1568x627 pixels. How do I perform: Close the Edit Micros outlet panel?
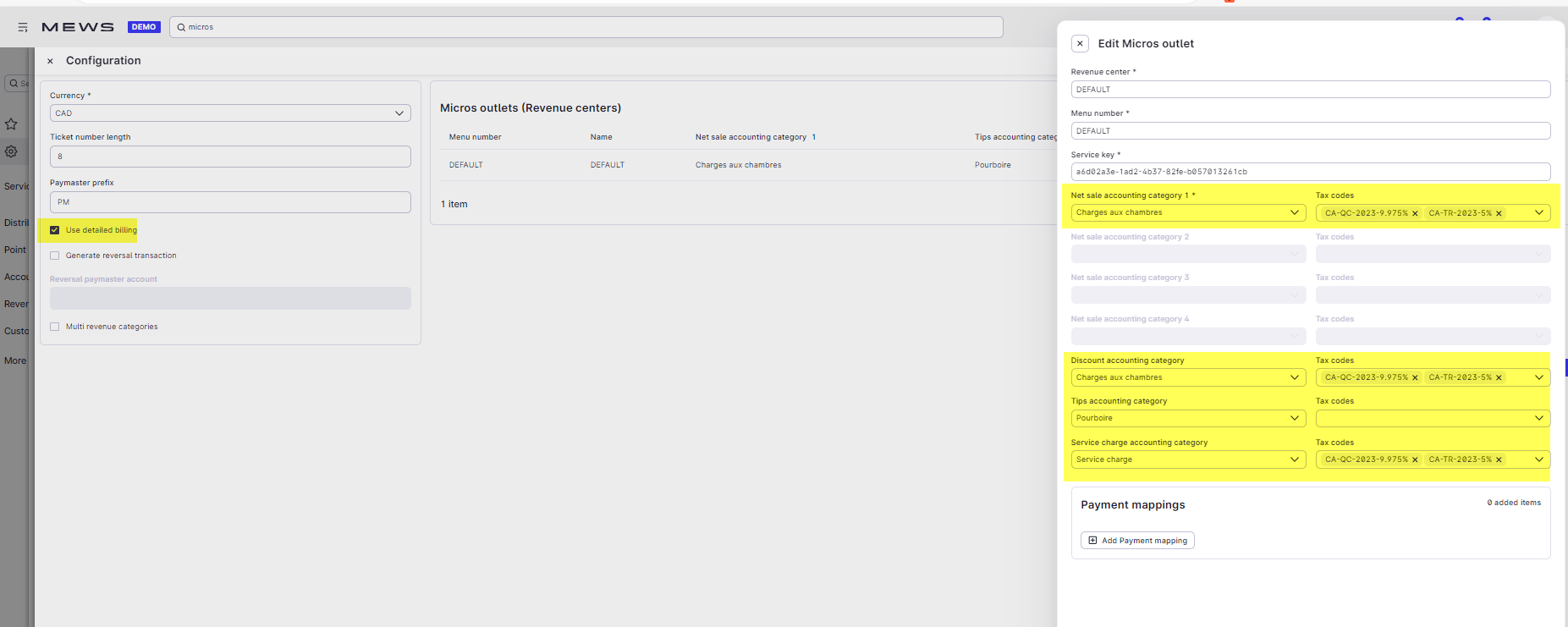1080,43
